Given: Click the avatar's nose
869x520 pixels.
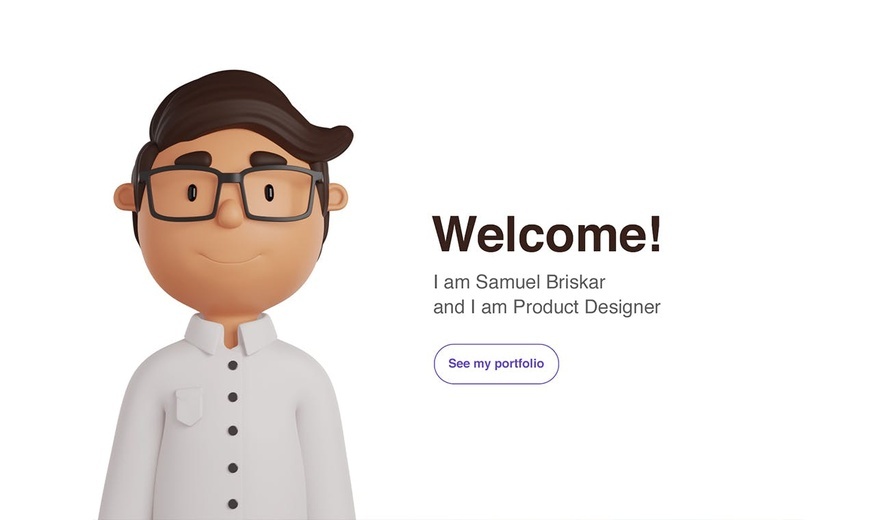Looking at the screenshot, I should pyautogui.click(x=230, y=212).
